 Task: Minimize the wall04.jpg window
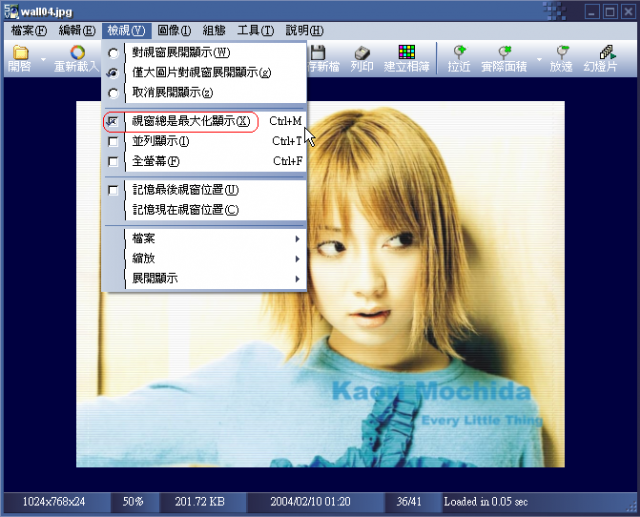pyautogui.click(x=592, y=11)
